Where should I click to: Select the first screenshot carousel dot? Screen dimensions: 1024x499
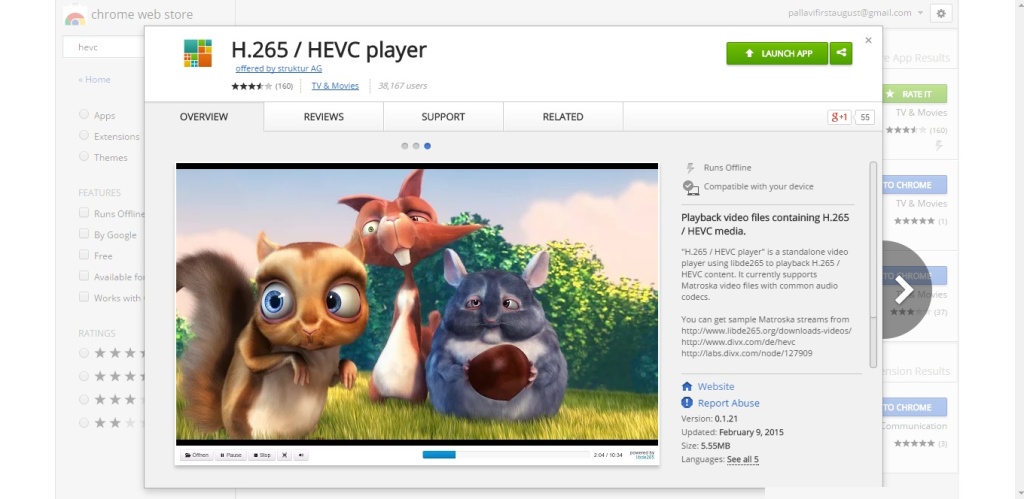(x=405, y=146)
